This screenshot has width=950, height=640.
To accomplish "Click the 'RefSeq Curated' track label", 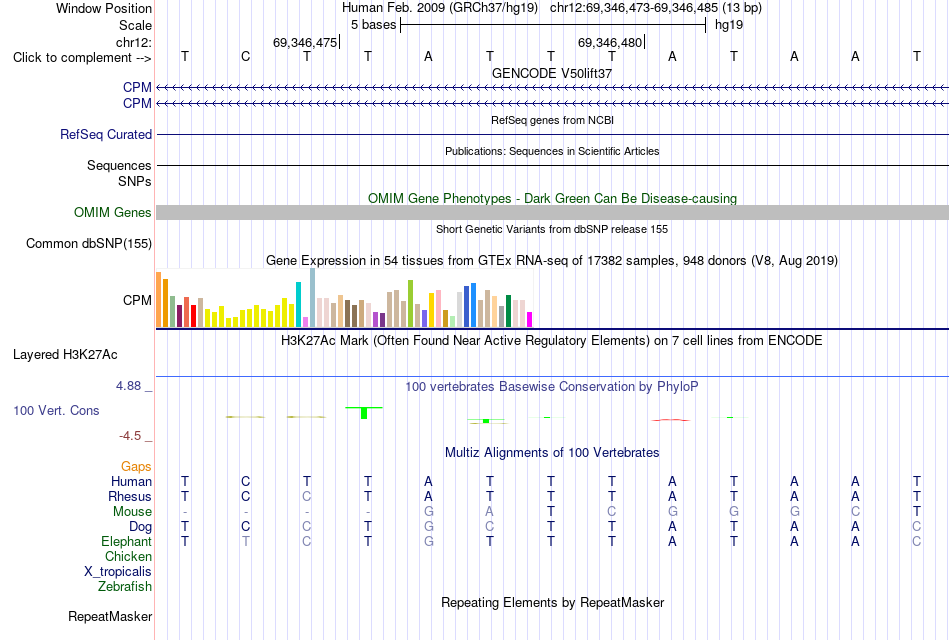I will 105,135.
